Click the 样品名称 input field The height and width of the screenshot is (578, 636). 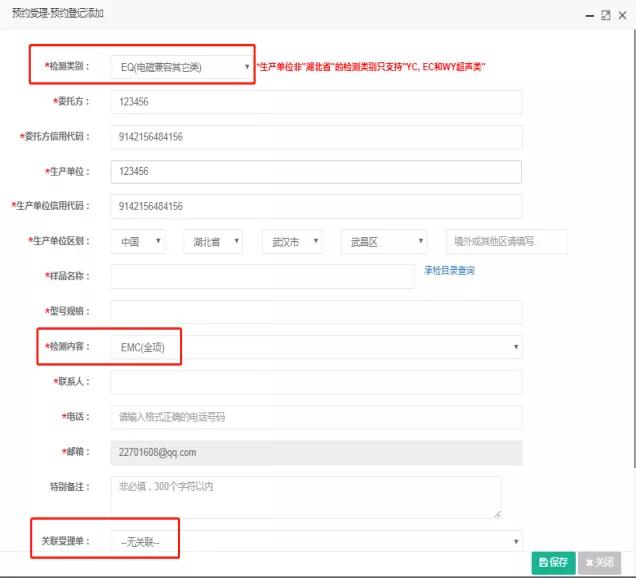tap(262, 277)
